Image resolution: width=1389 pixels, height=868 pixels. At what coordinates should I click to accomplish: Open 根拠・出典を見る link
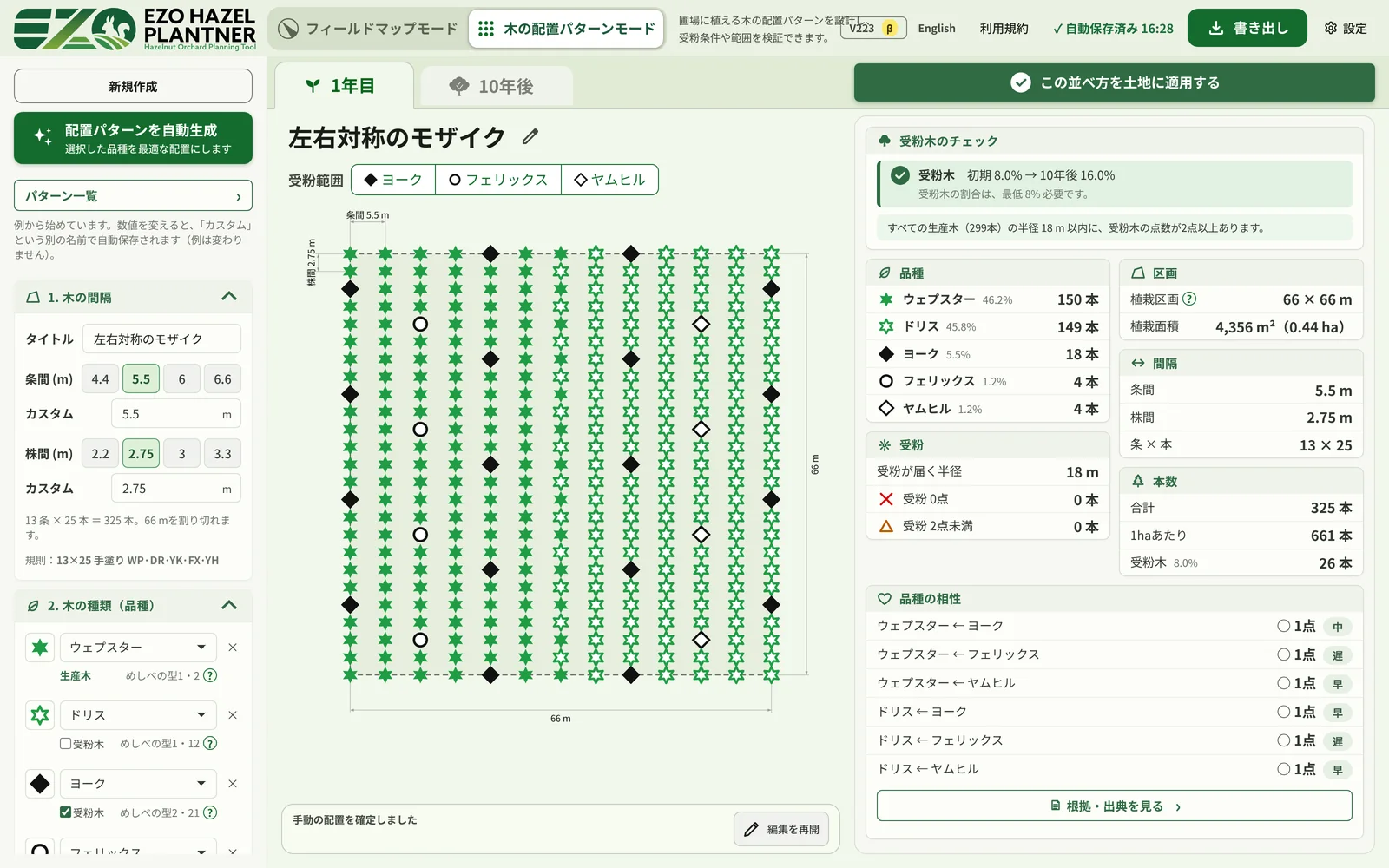tap(1115, 806)
